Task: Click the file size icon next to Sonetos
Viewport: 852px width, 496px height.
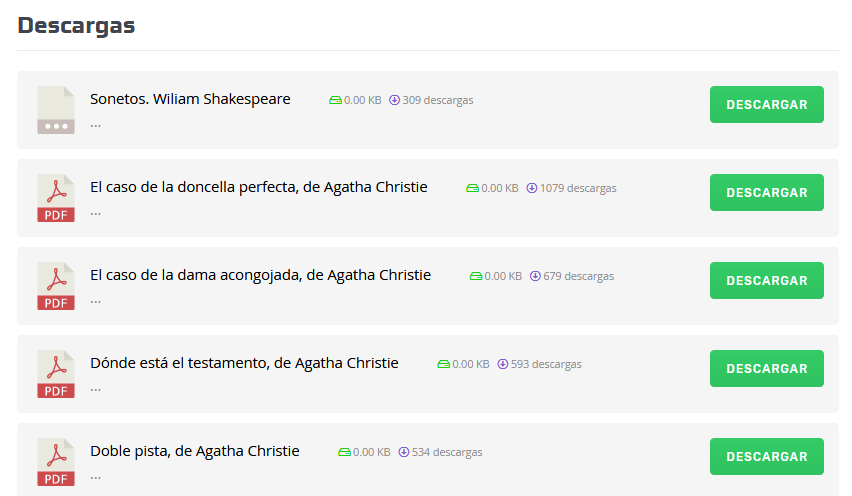Action: click(335, 100)
